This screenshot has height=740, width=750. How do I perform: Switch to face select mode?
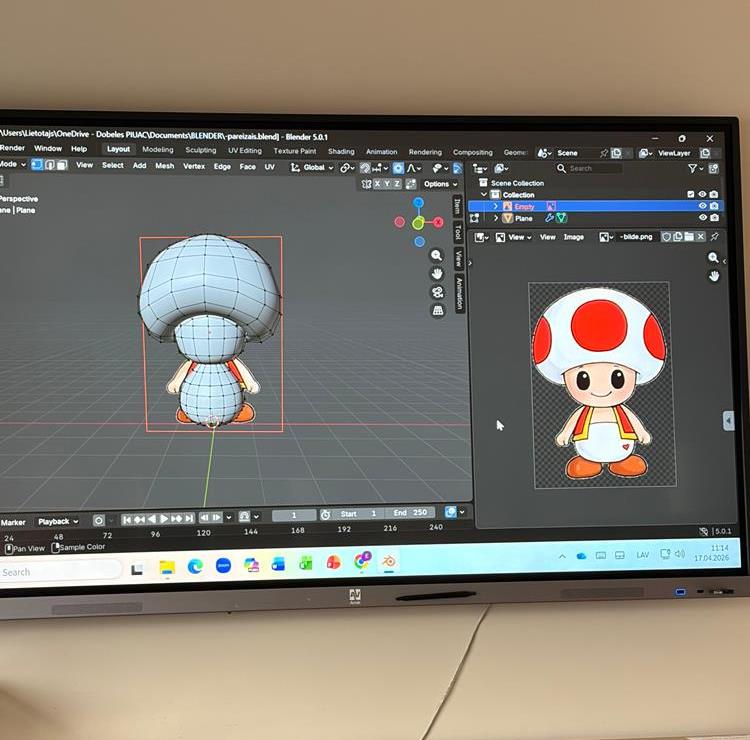pos(62,166)
